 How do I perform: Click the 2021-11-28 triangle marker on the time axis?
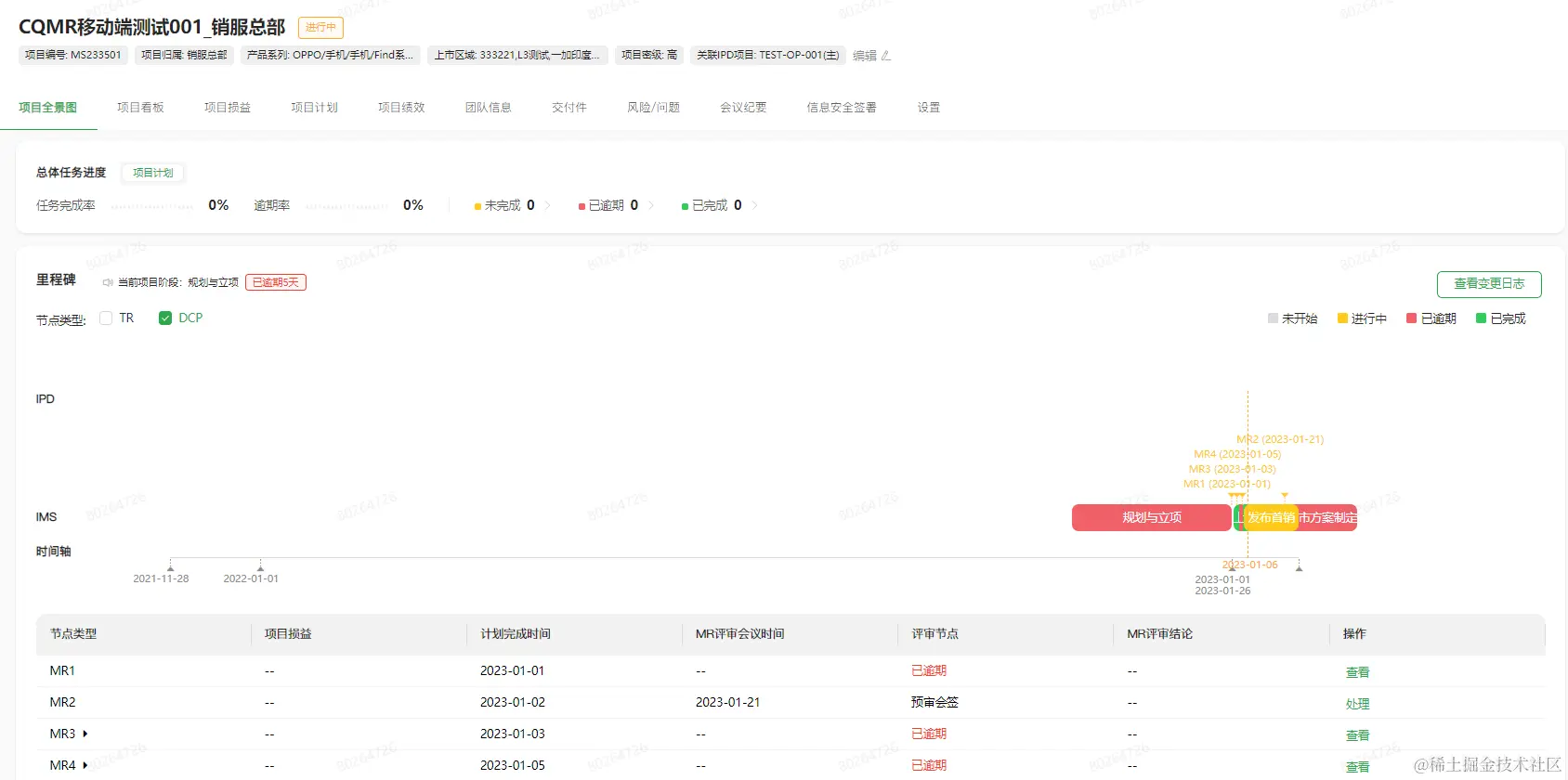(x=171, y=566)
